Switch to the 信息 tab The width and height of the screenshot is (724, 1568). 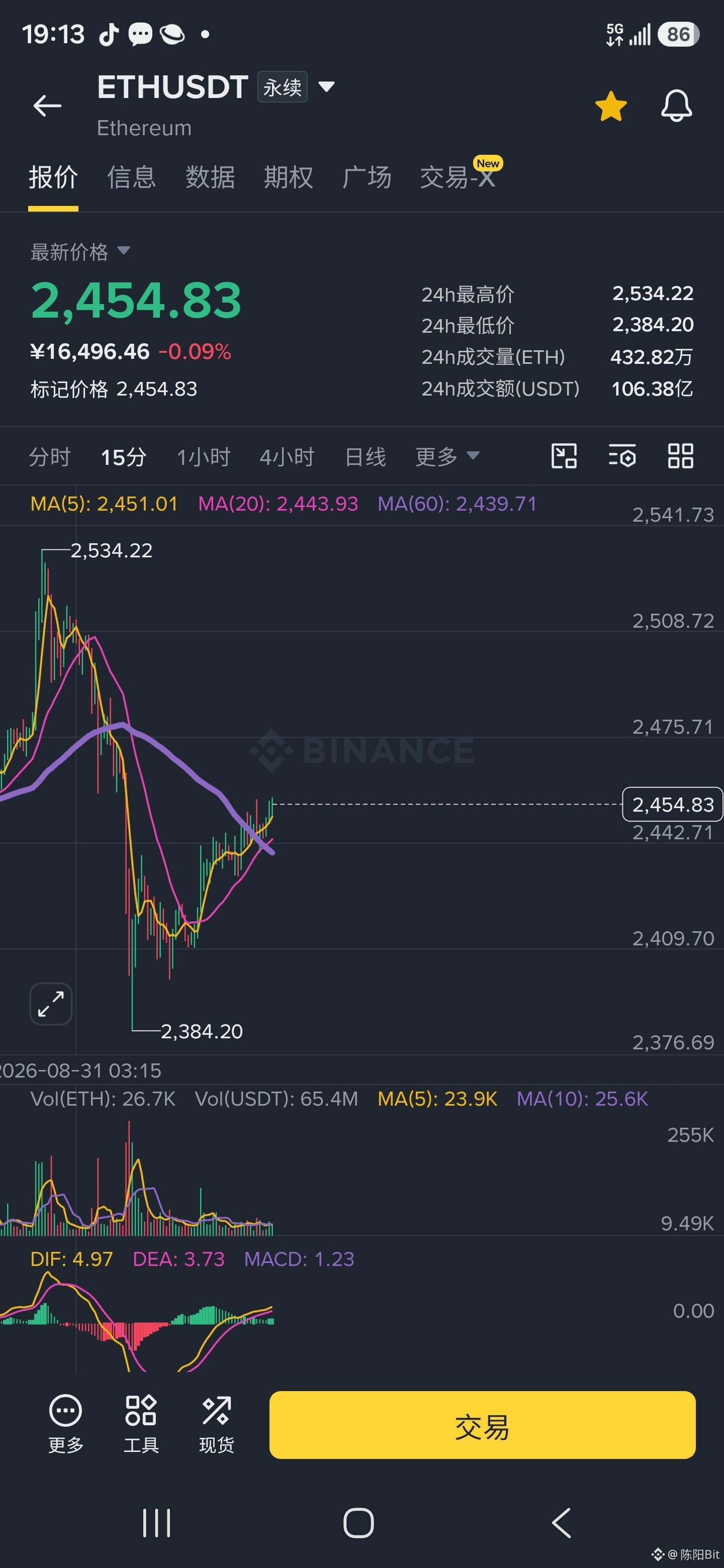pyautogui.click(x=132, y=177)
